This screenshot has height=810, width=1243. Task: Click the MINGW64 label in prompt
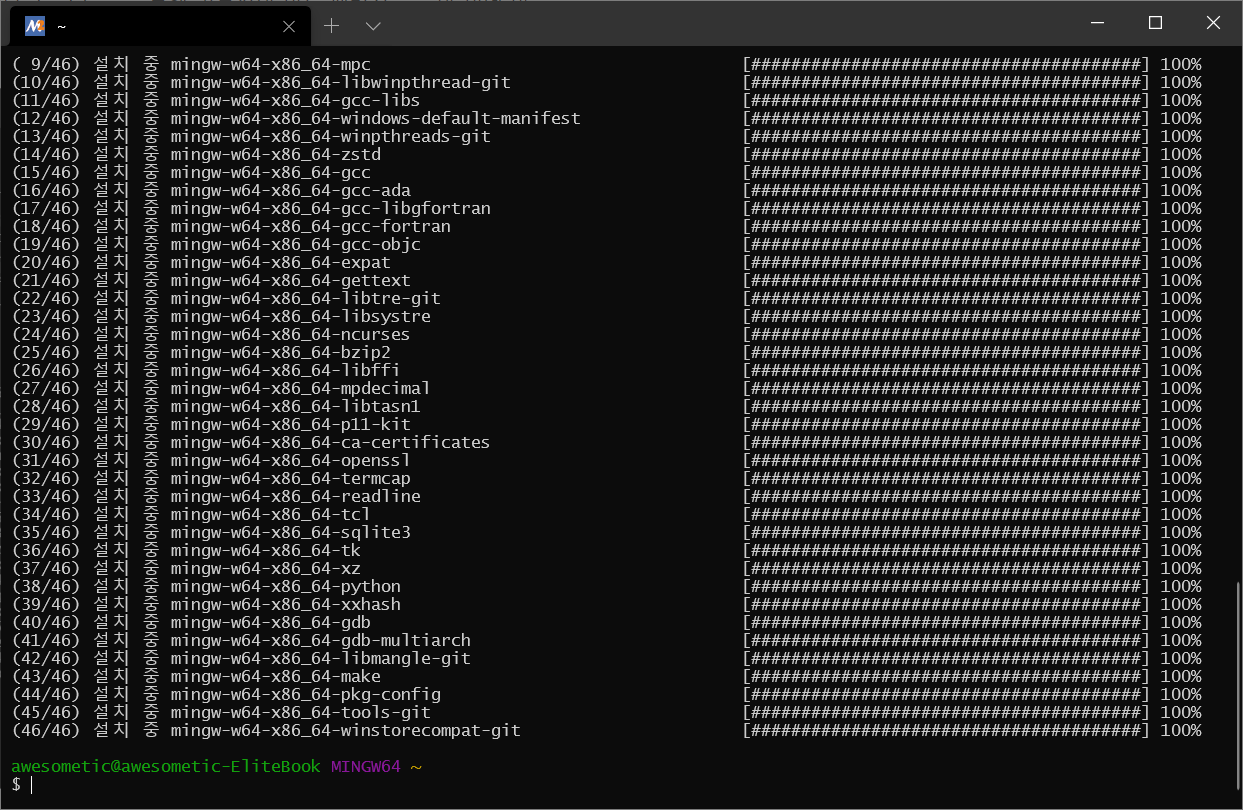coord(366,767)
